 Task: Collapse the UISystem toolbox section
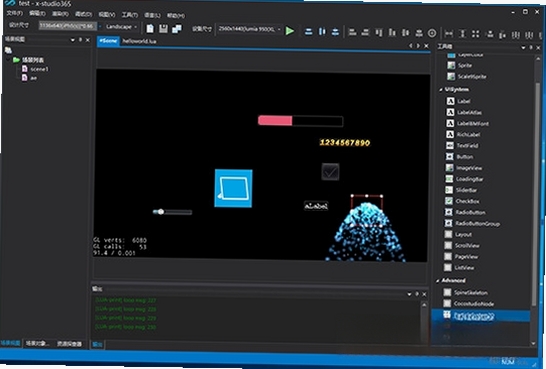[441, 90]
